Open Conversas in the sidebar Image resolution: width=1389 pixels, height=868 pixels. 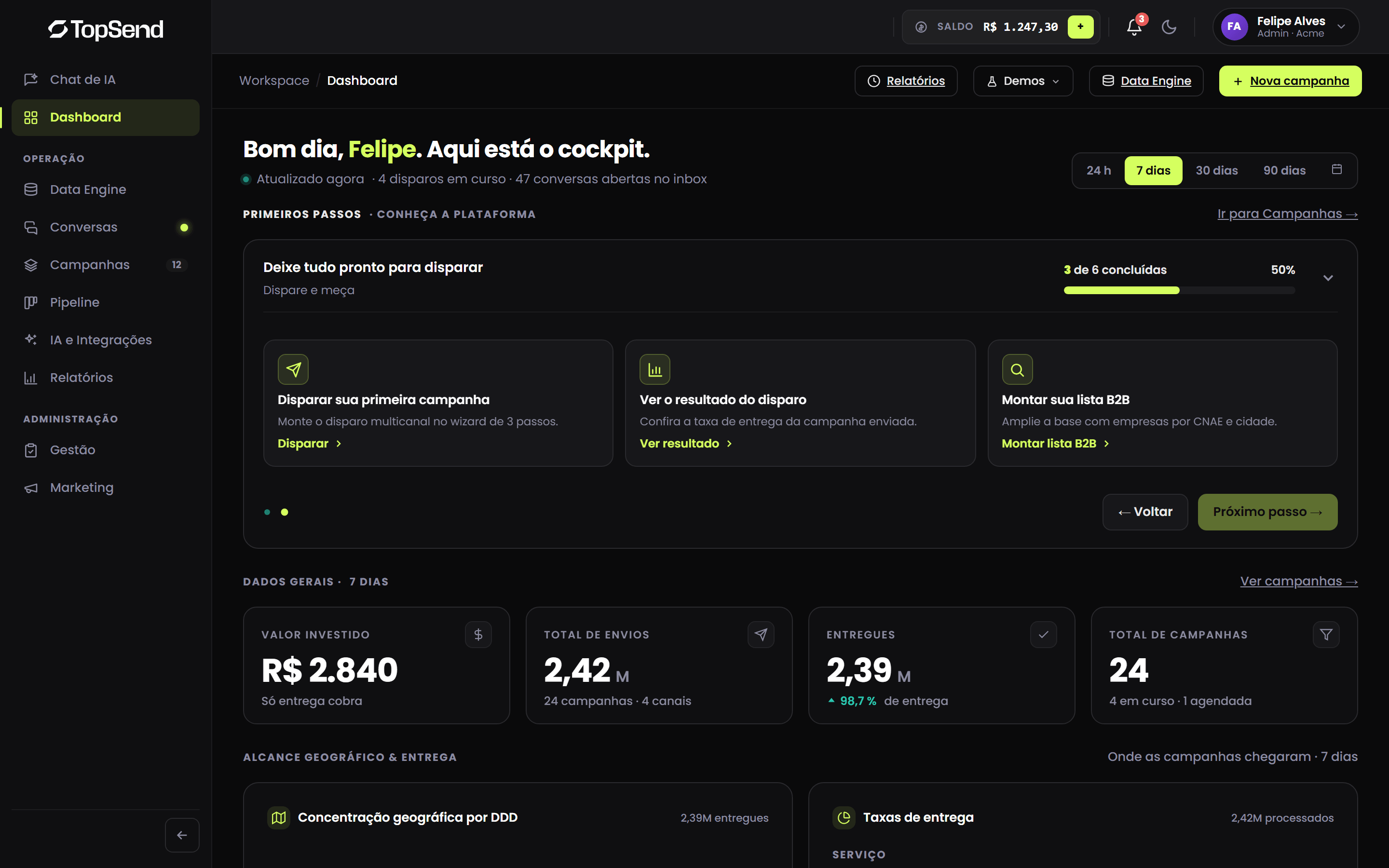[x=106, y=227]
